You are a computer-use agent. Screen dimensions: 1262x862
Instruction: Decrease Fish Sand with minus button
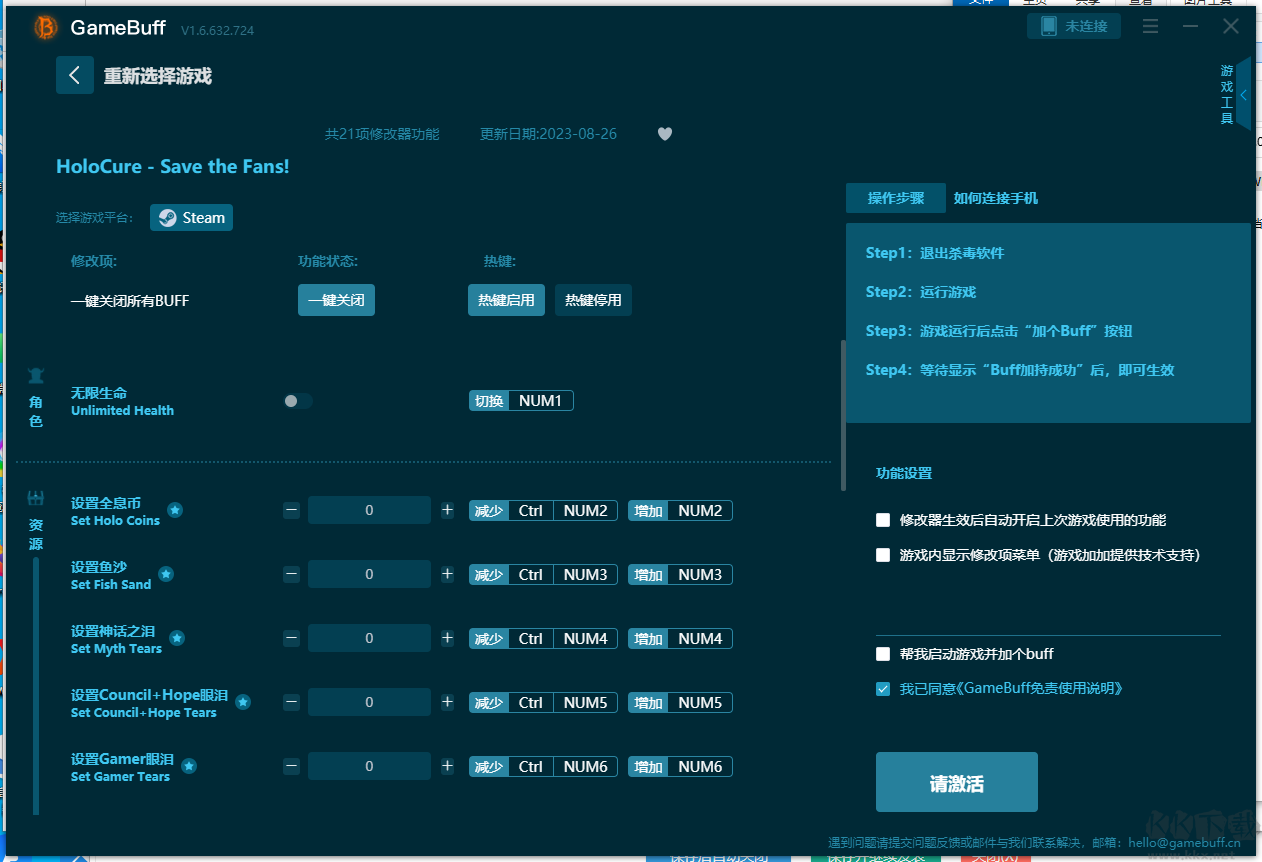point(291,574)
